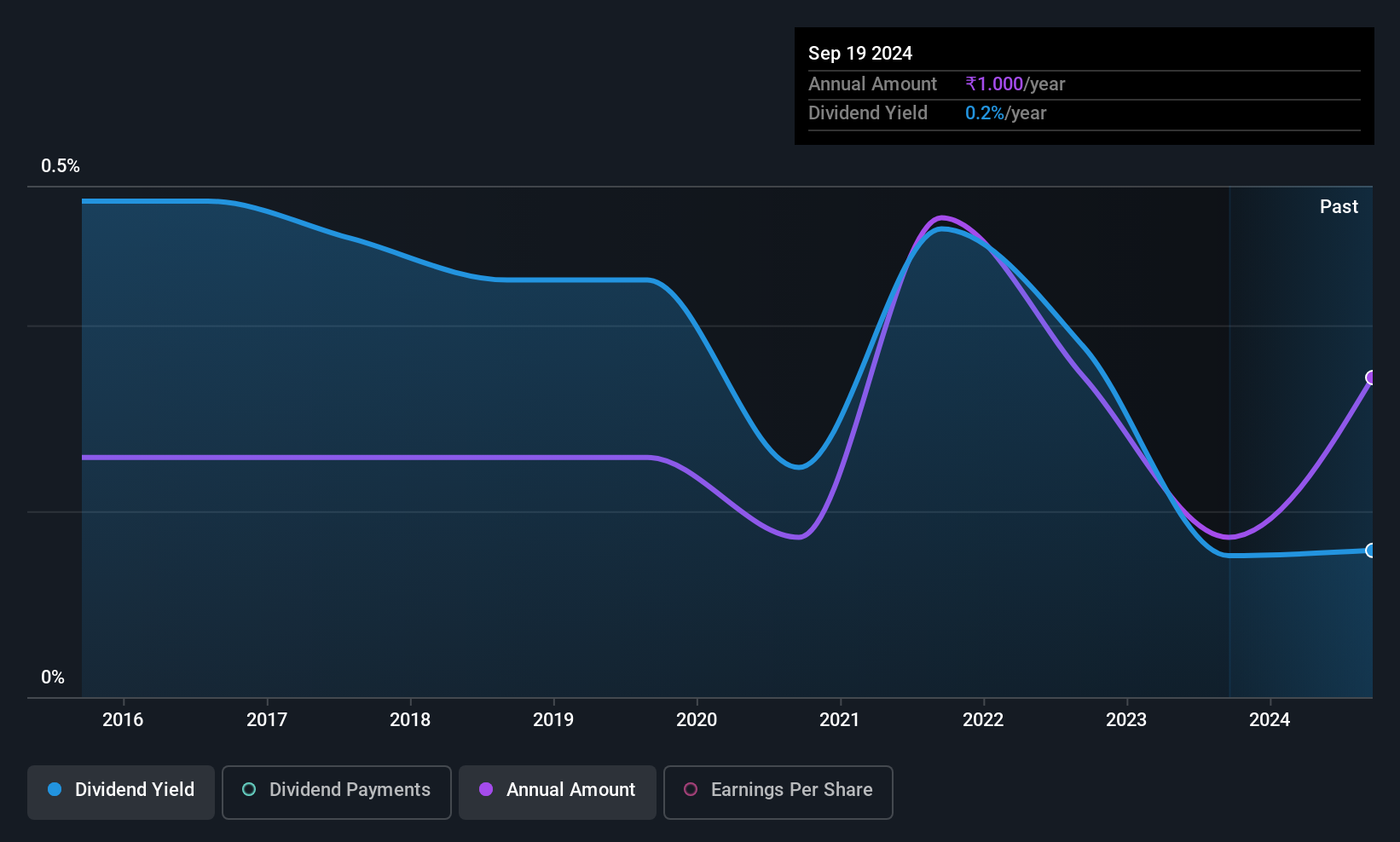Viewport: 1400px width, 842px height.
Task: Click the pink ring beside Earnings Per Share
Action: click(x=691, y=790)
